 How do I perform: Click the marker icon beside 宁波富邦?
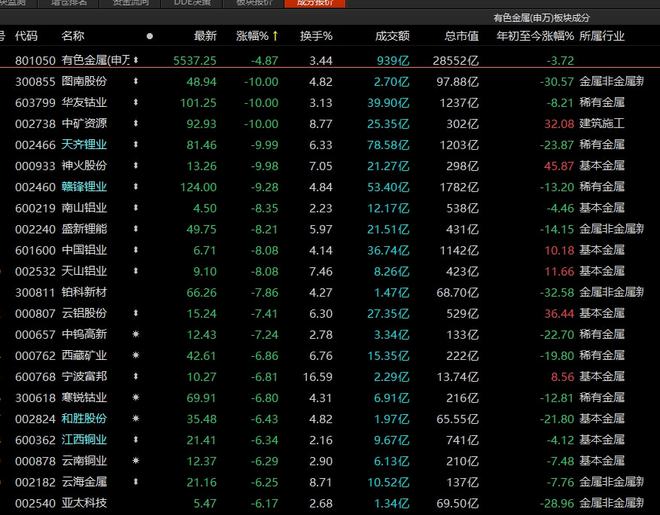pyautogui.click(x=136, y=376)
